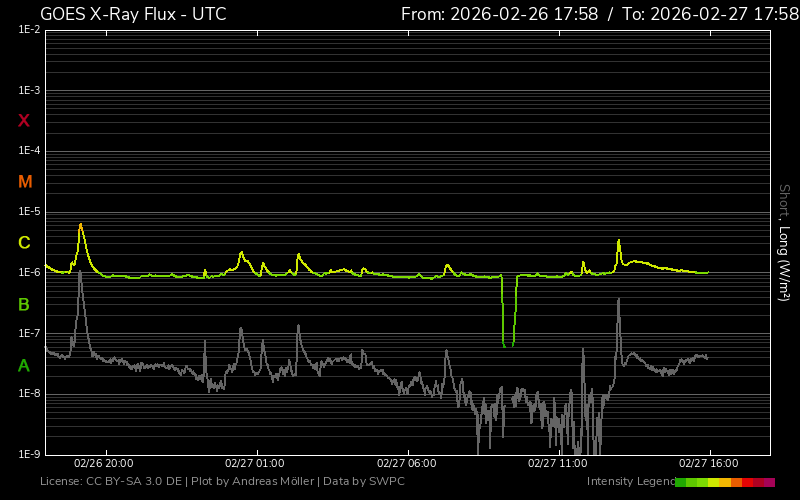Click the 'Short, Long (W/m²)' axis title
Image resolution: width=800 pixels, height=500 pixels.
784,243
